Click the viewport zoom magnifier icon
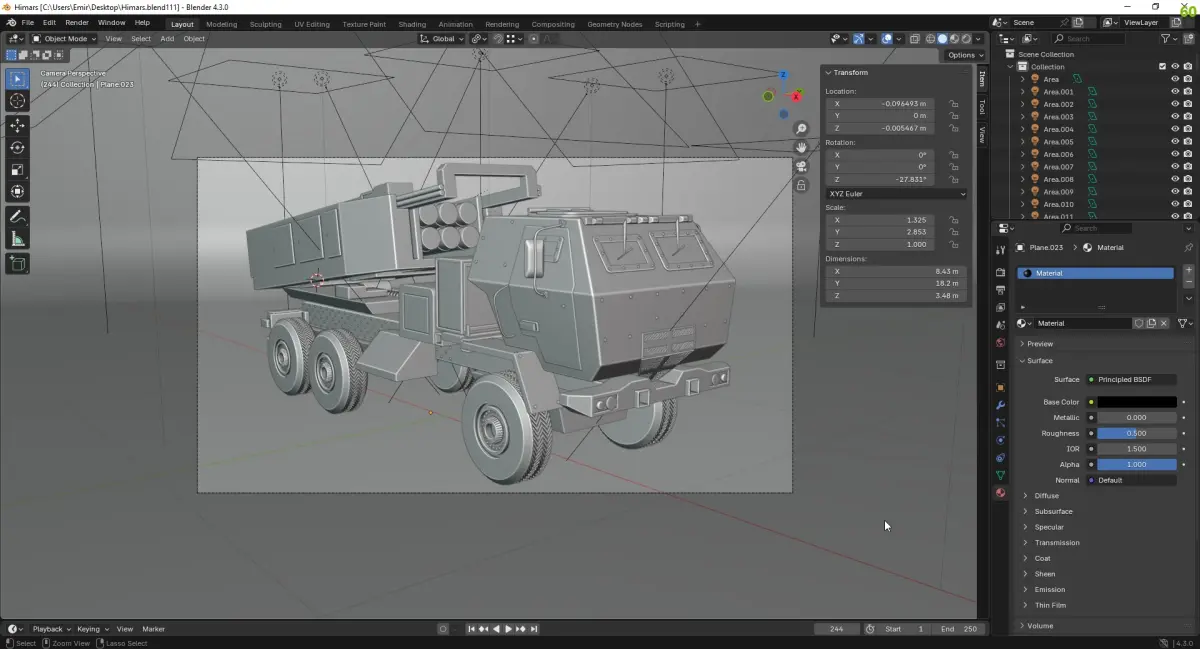 click(x=801, y=129)
